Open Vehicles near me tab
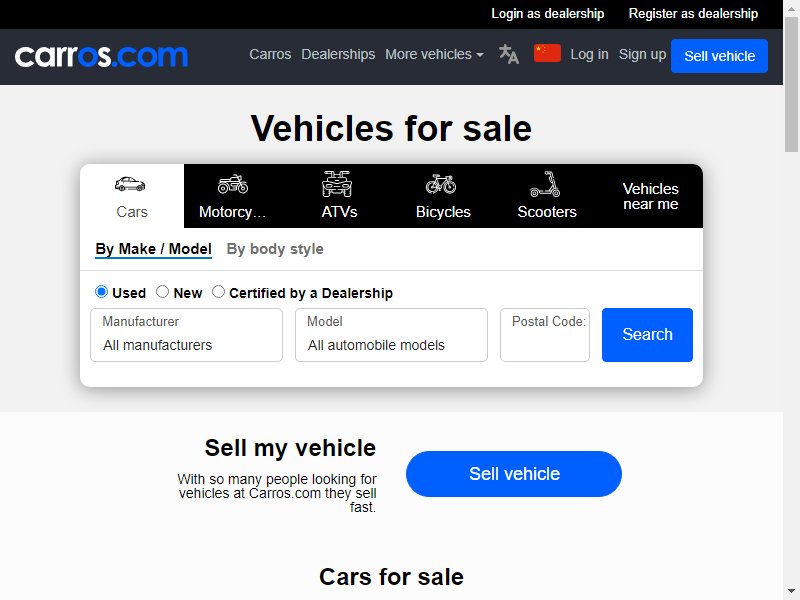The image size is (800, 600). point(651,196)
